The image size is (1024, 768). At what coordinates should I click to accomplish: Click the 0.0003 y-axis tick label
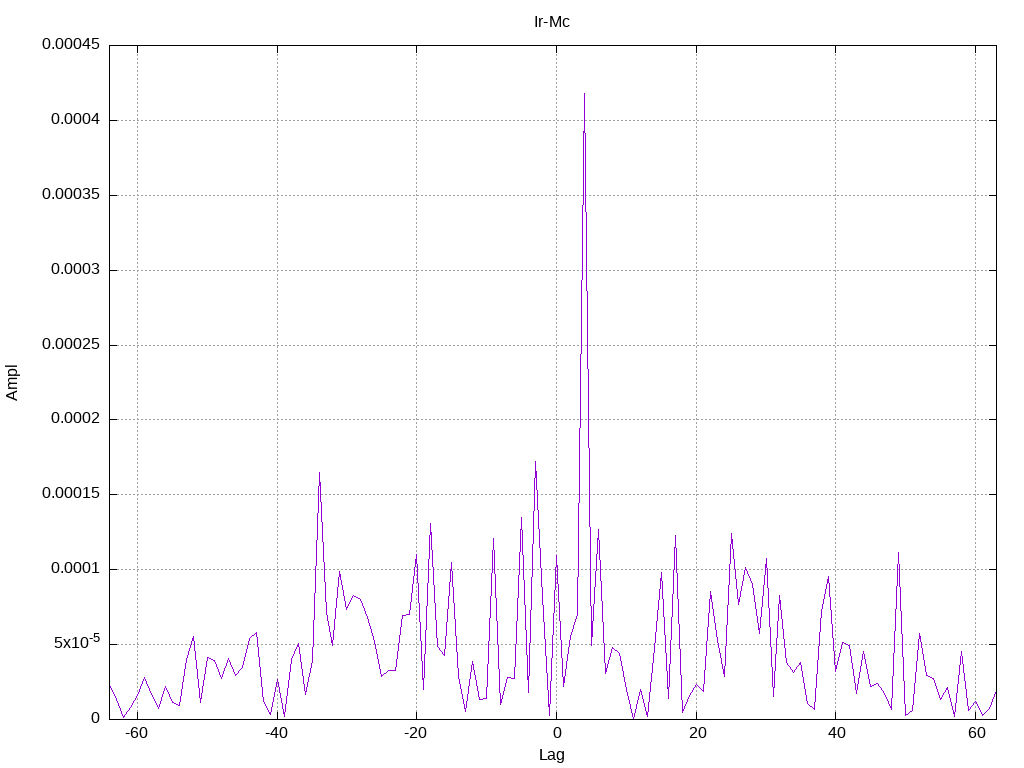point(75,269)
